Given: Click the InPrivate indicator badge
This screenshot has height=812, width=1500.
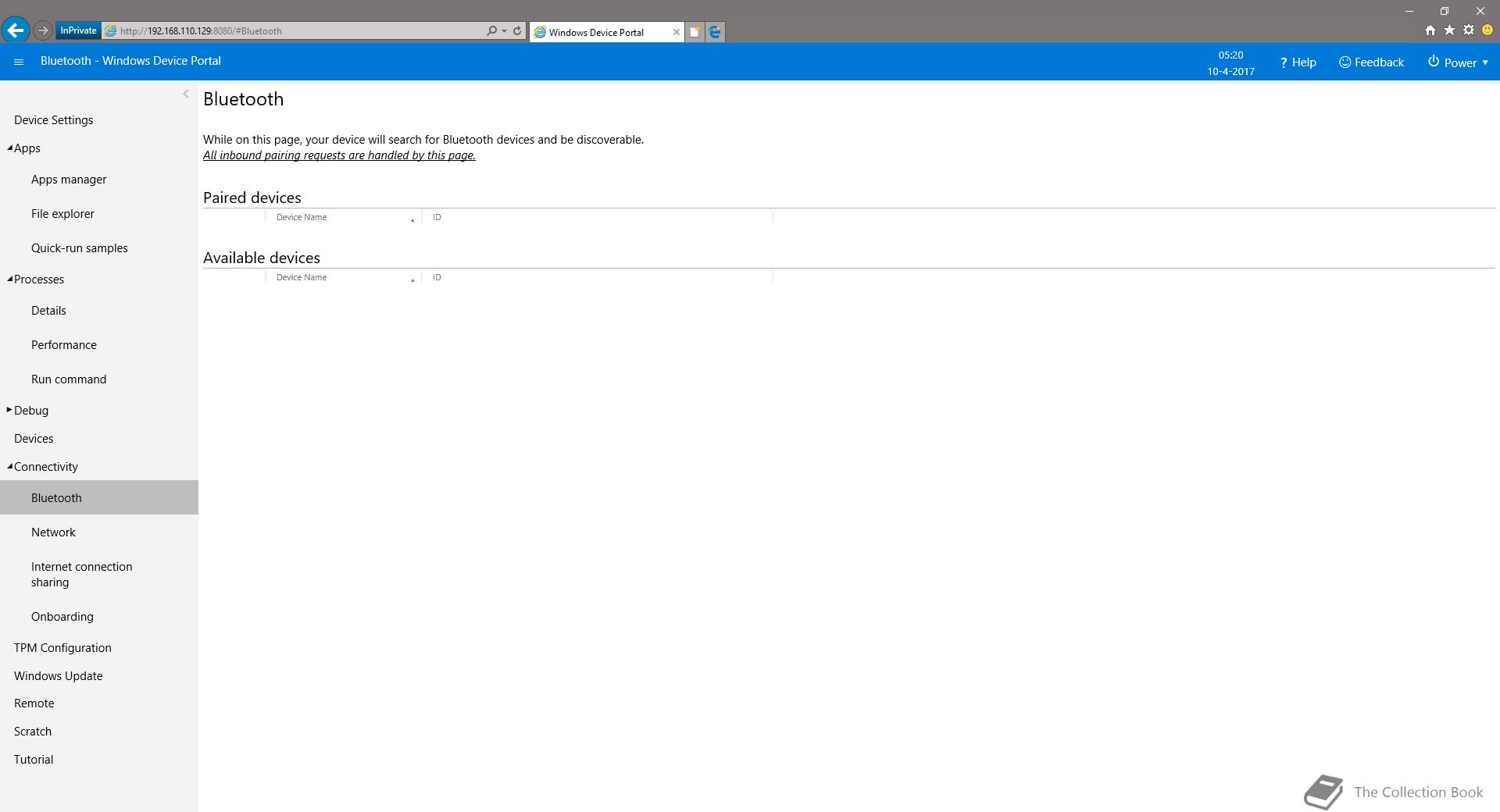Looking at the screenshot, I should coord(78,30).
